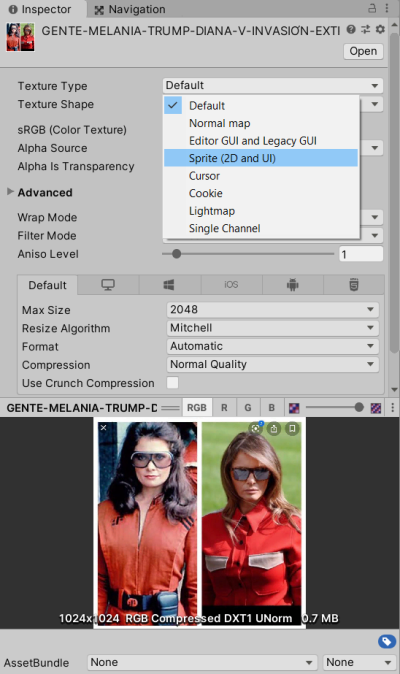400x674 pixels.
Task: Open the Max Size dropdown
Action: (x=272, y=309)
